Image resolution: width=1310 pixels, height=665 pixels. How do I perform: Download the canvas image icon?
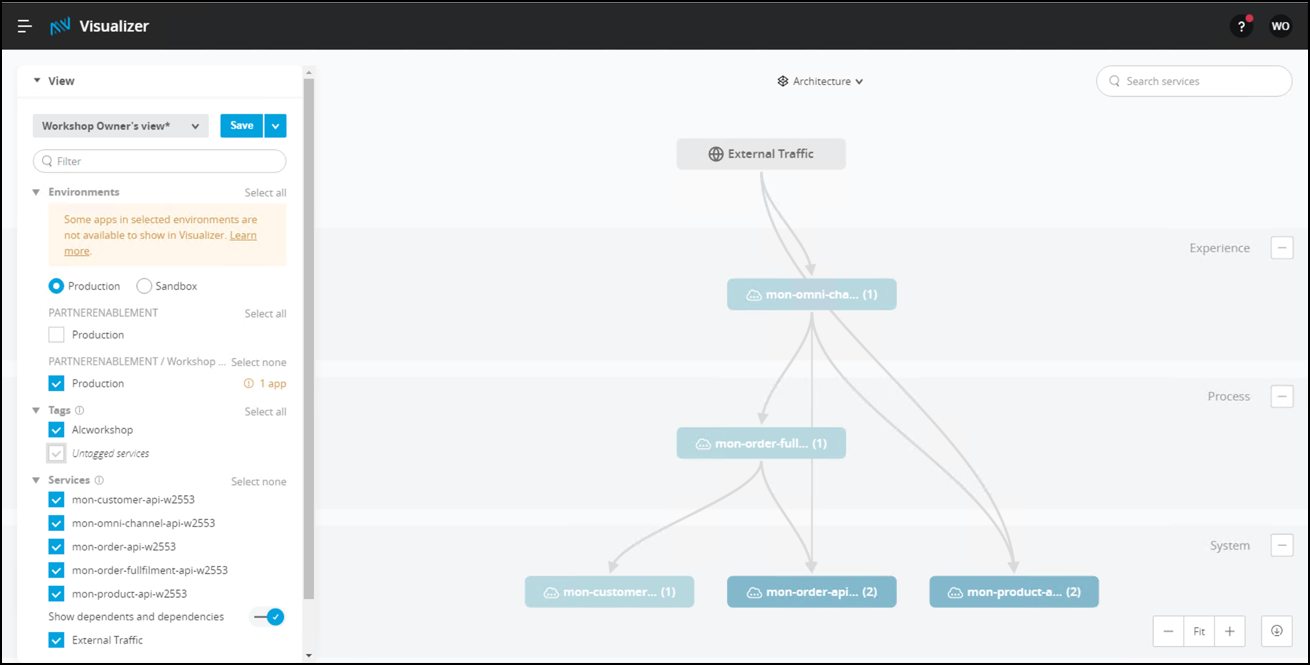[1277, 631]
